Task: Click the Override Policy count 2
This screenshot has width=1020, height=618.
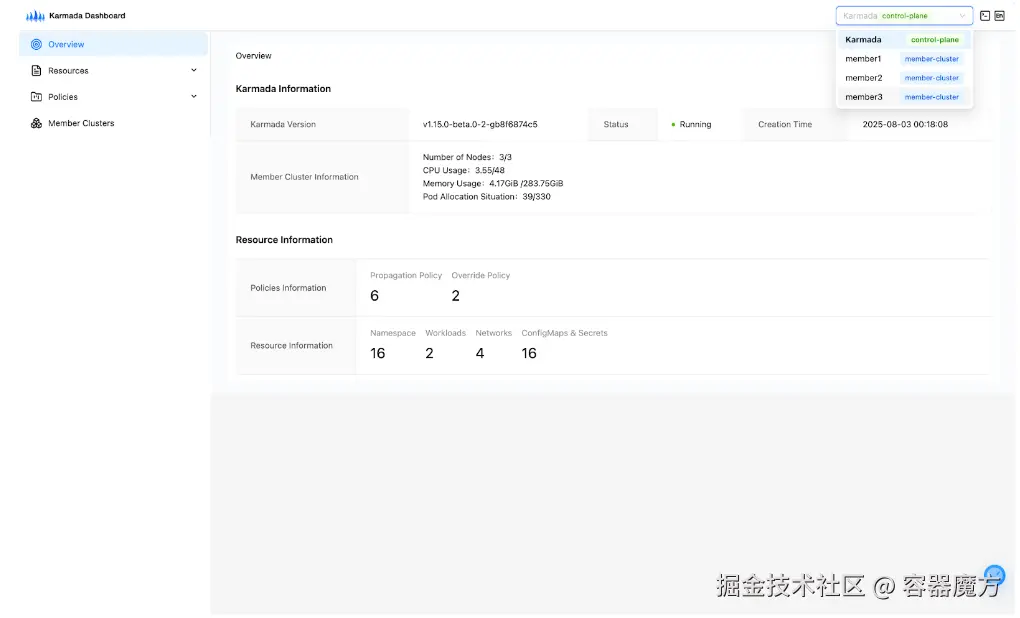Action: tap(455, 296)
